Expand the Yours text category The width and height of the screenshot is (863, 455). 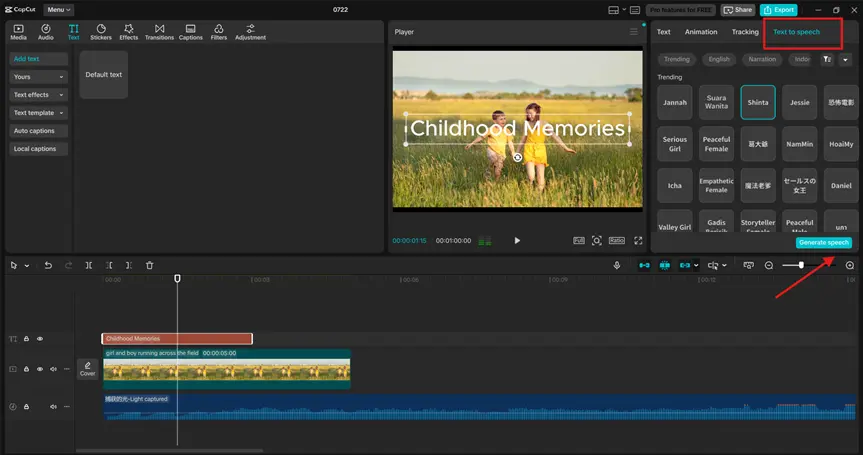tap(38, 77)
